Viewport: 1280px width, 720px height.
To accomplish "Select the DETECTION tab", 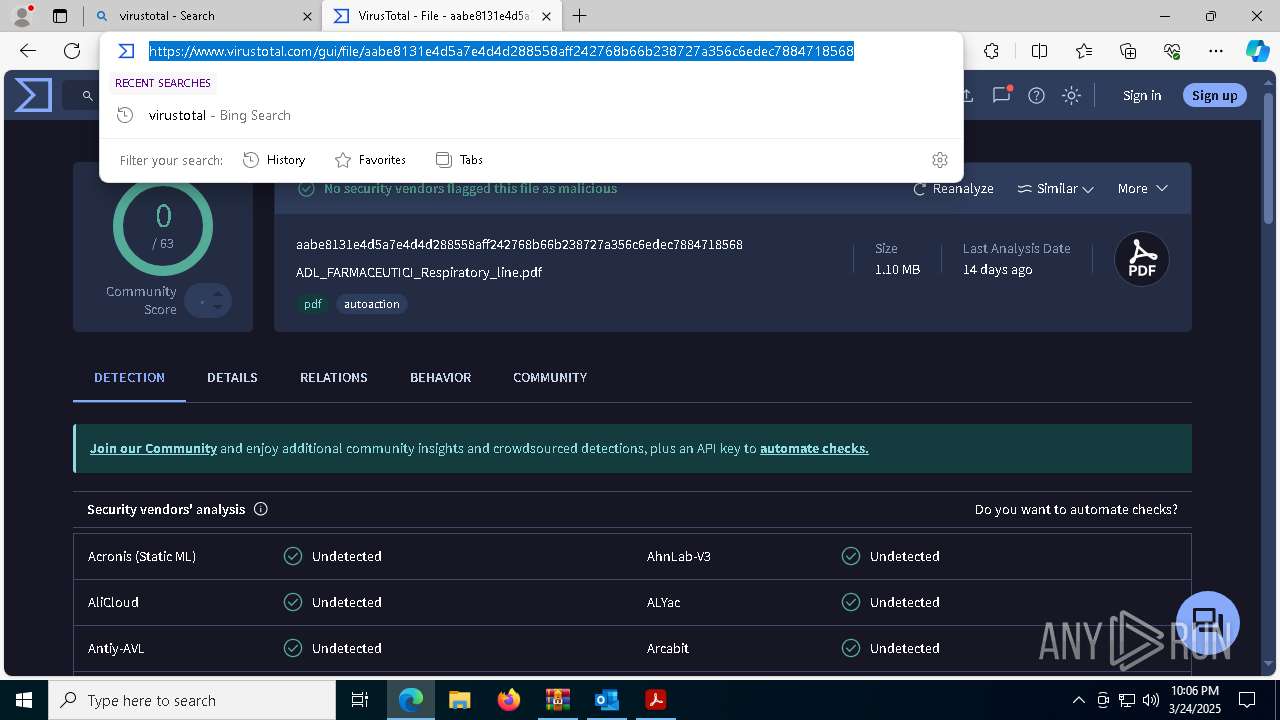I will [129, 377].
